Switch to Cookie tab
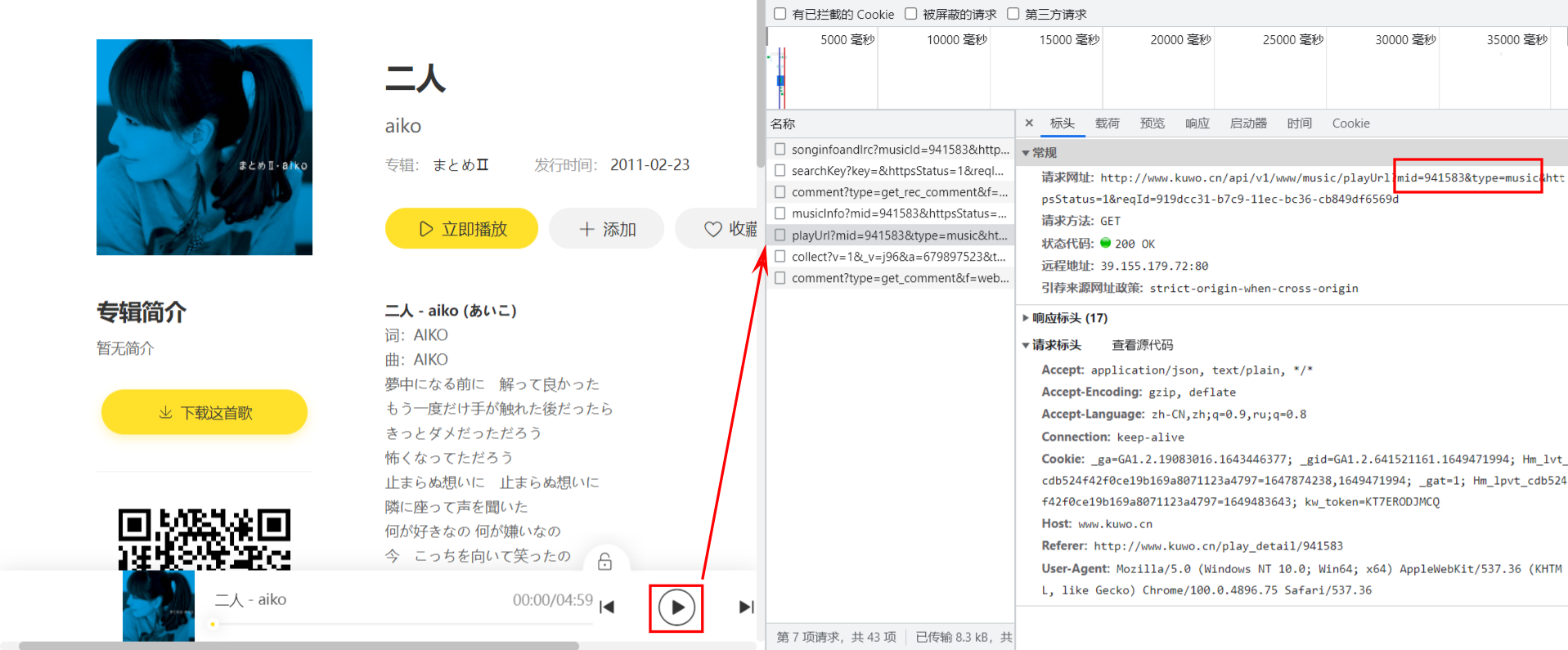This screenshot has width=1568, height=650. pyautogui.click(x=1351, y=123)
